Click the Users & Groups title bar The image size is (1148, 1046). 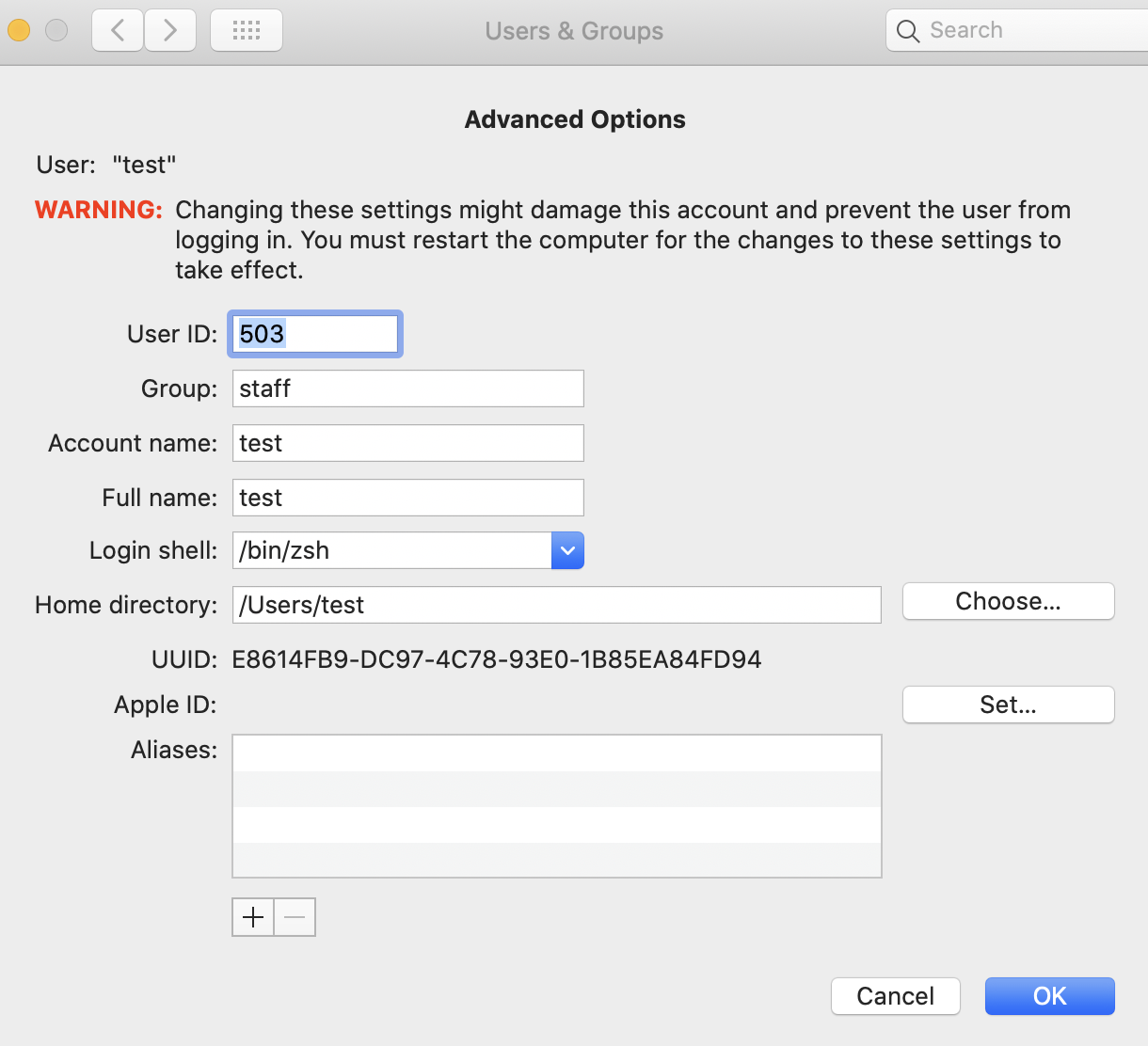[574, 30]
